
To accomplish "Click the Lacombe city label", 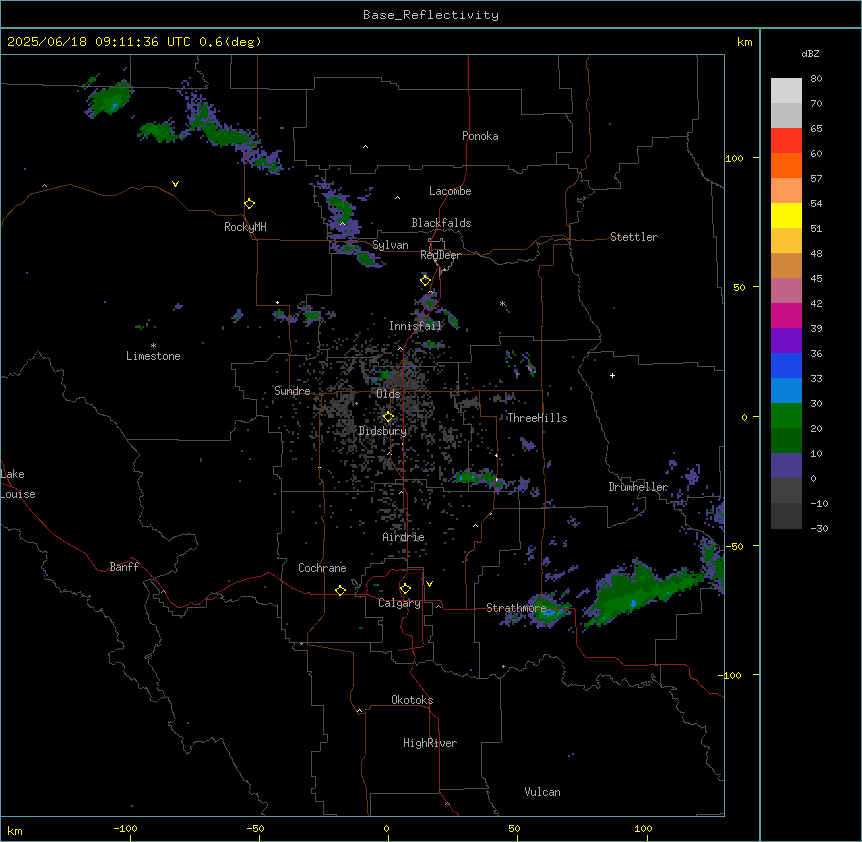I will pos(450,191).
